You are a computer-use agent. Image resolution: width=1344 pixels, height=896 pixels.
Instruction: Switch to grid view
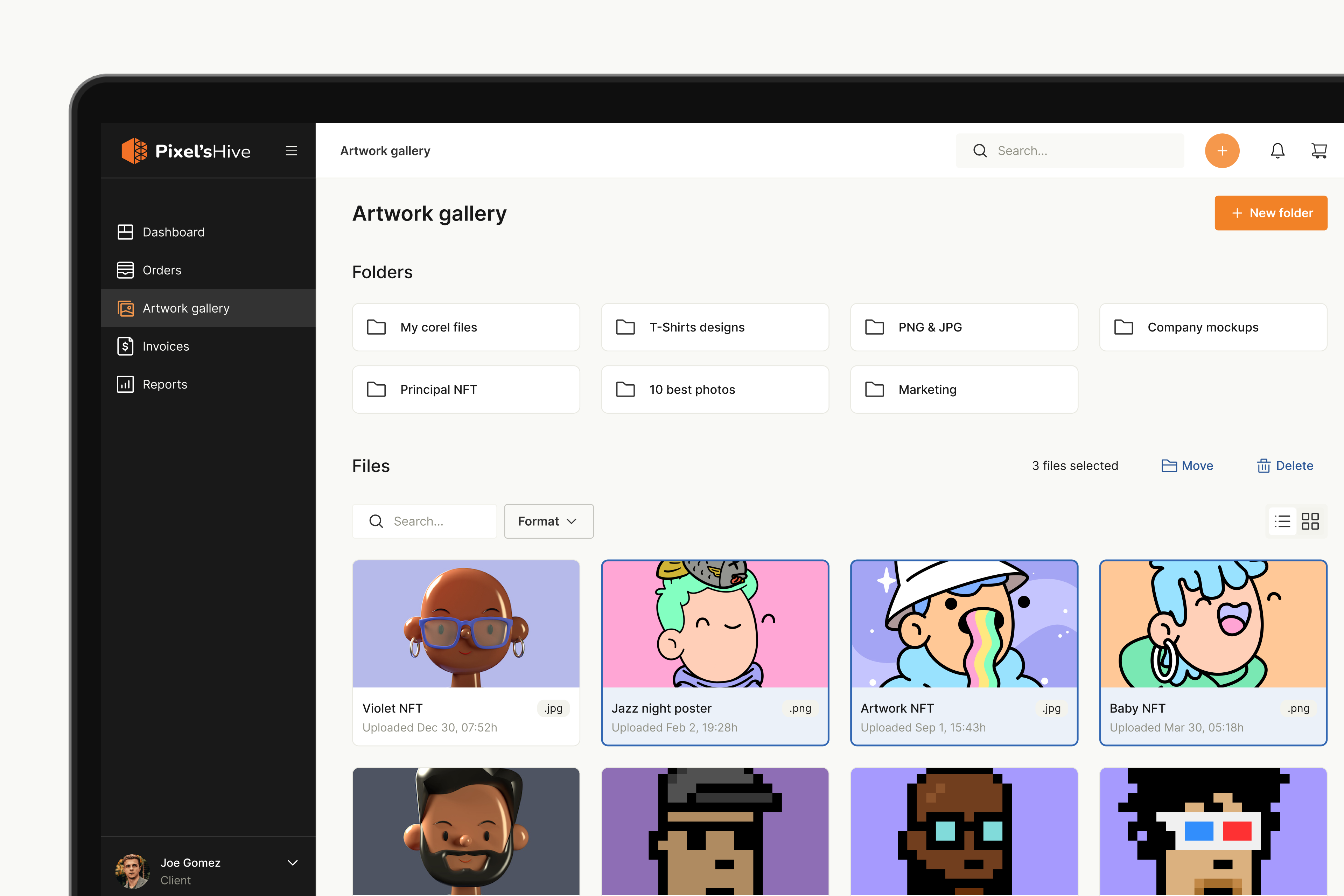1310,521
